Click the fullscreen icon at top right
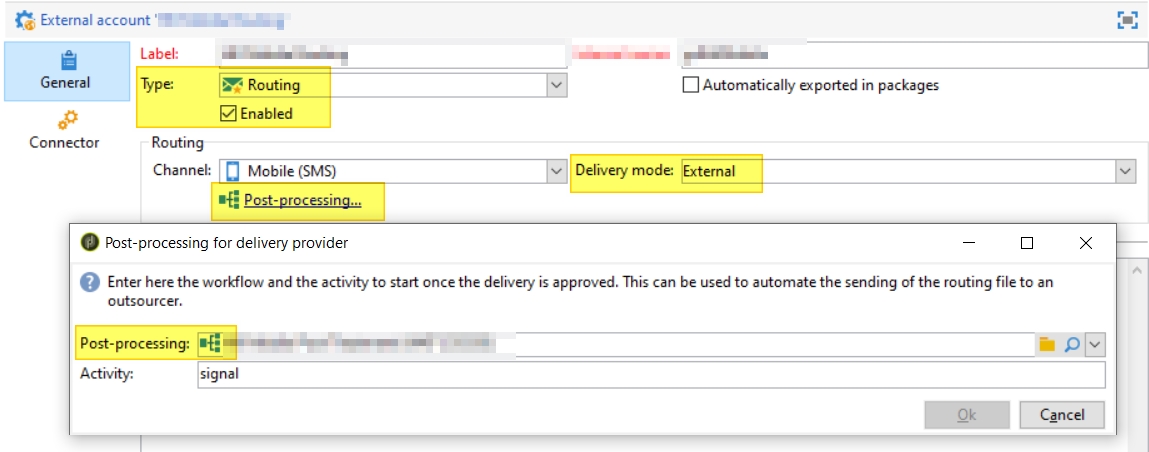The width and height of the screenshot is (1149, 452). tap(1127, 19)
